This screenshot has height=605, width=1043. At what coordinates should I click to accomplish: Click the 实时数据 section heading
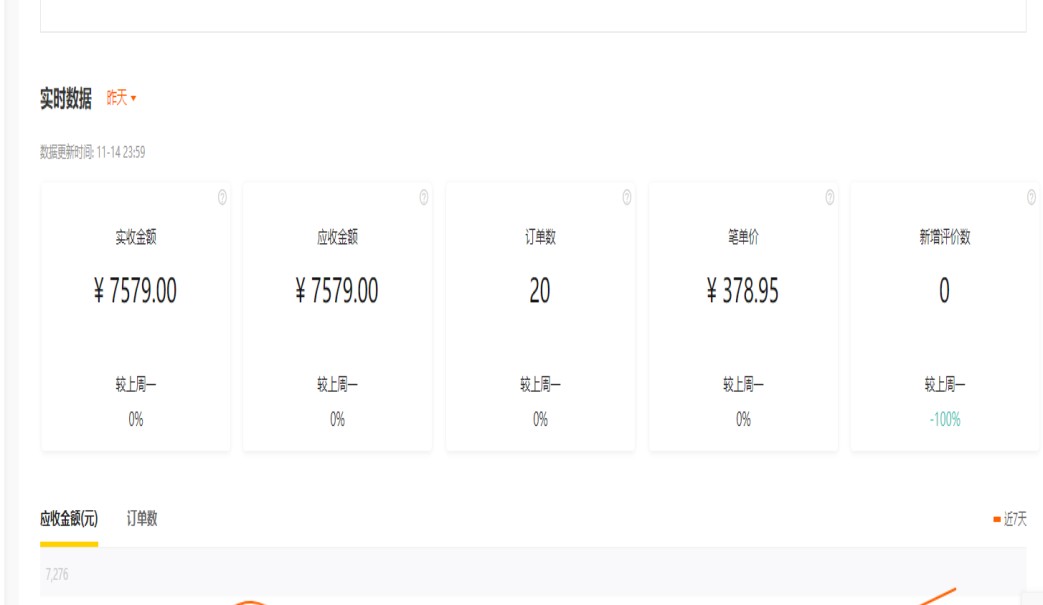click(x=66, y=98)
